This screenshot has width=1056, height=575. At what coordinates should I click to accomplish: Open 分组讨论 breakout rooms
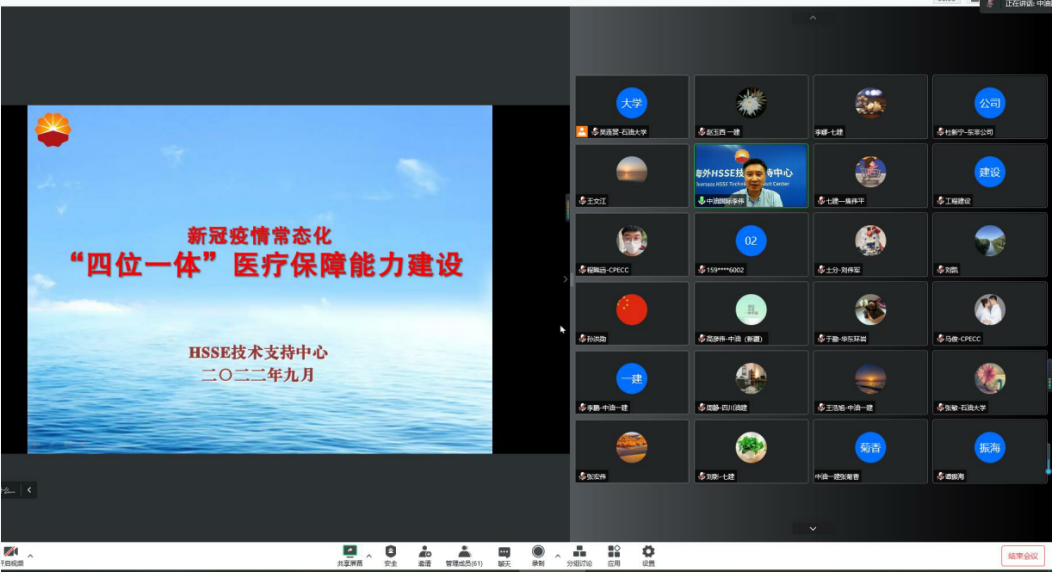click(x=579, y=554)
